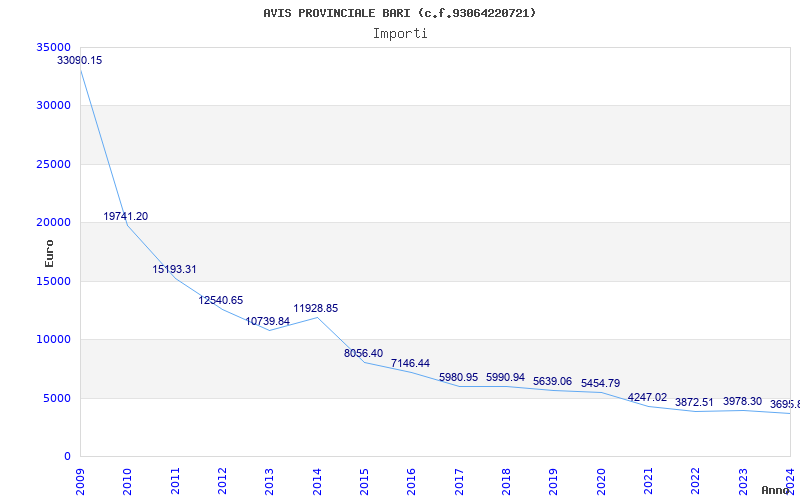The height and width of the screenshot is (500, 800).
Task: Select the 2015 x-axis year label
Action: tap(364, 482)
